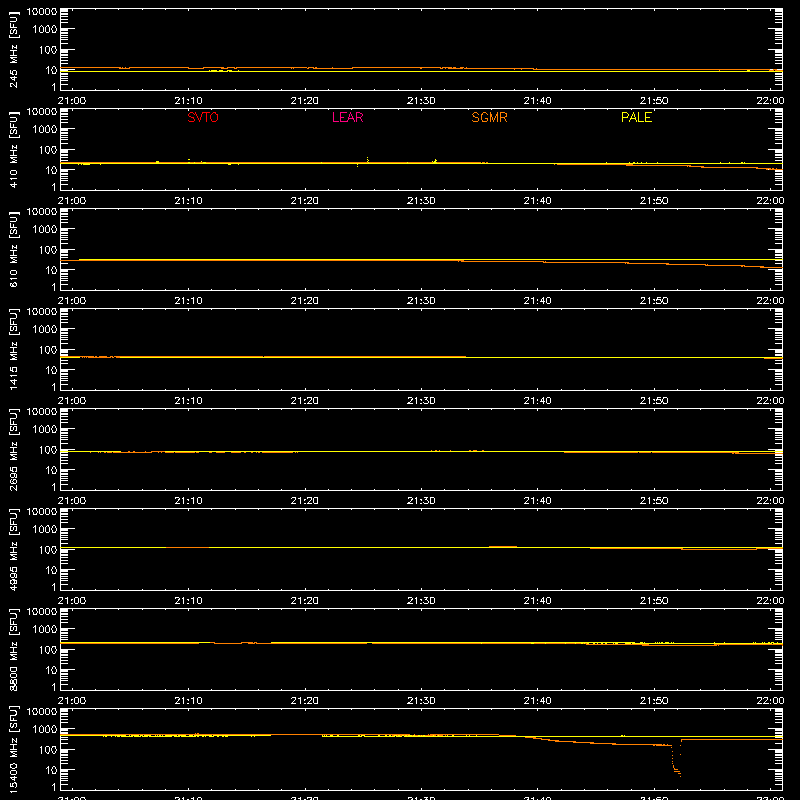Click the 21:30 label under 1415 MHz plot
The image size is (800, 800).
click(x=421, y=401)
